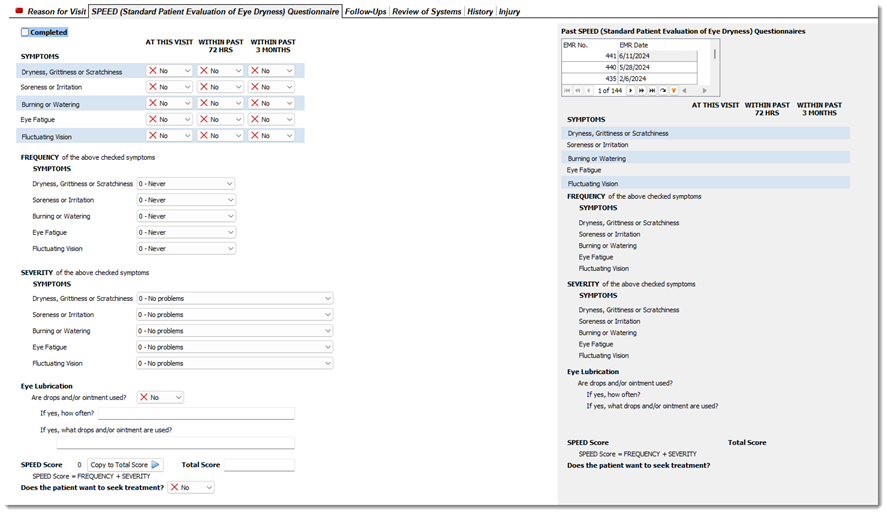
Task: Open Fluctuating Vision Past 72 Hrs dropdown
Action: pos(221,136)
